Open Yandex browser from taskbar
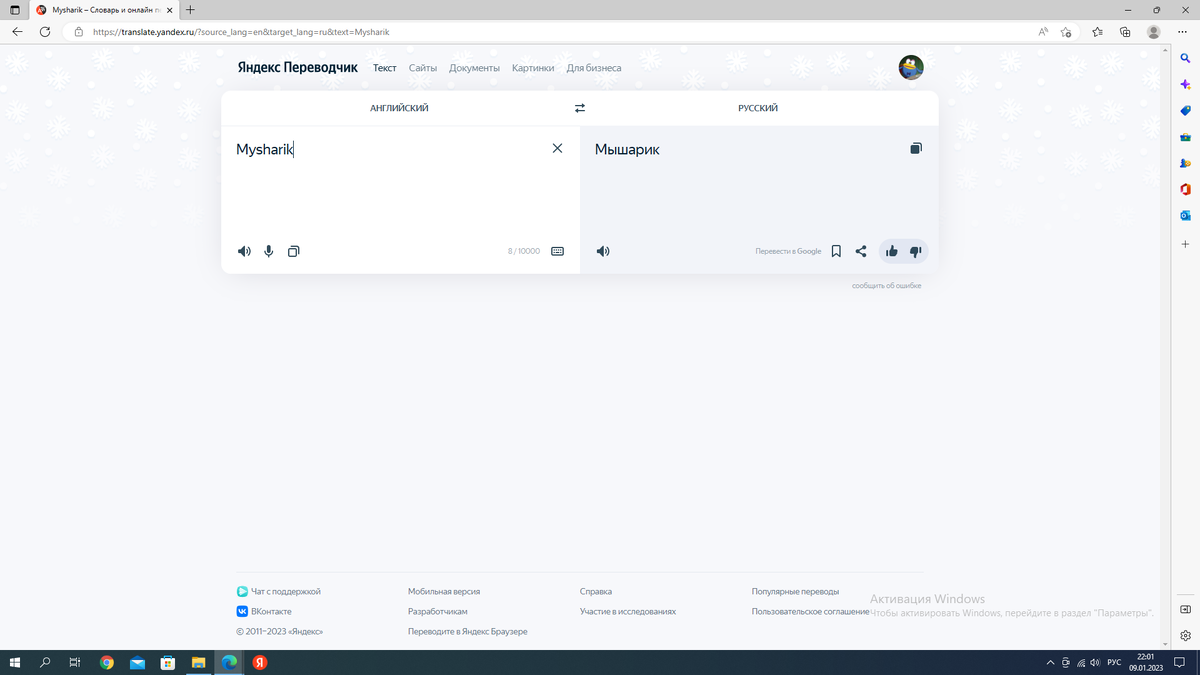This screenshot has height=675, width=1200. pyautogui.click(x=259, y=662)
